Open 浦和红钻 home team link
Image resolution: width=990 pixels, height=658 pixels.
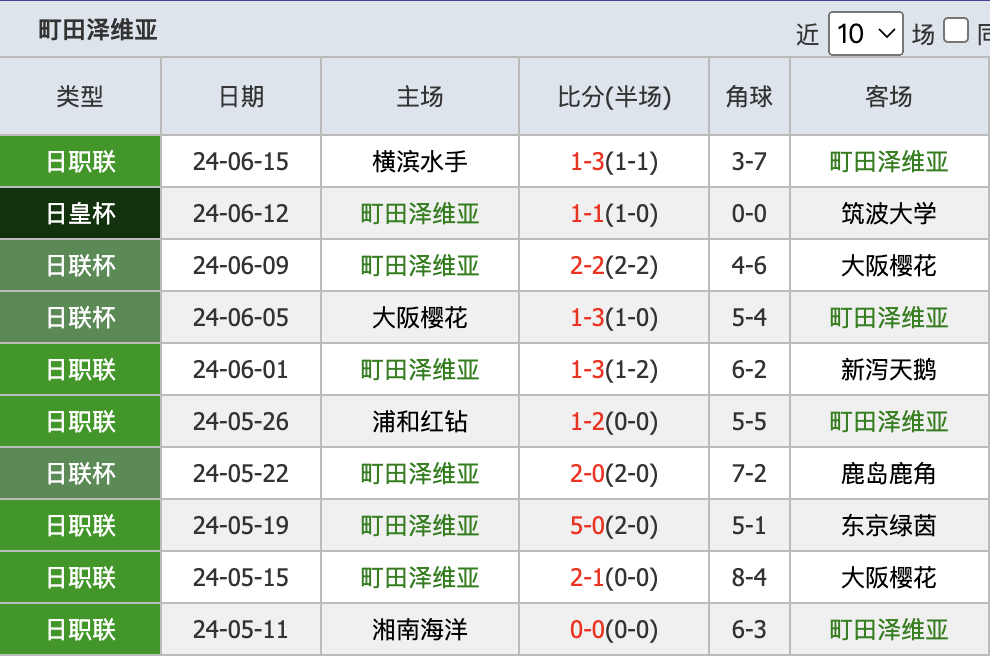(420, 421)
